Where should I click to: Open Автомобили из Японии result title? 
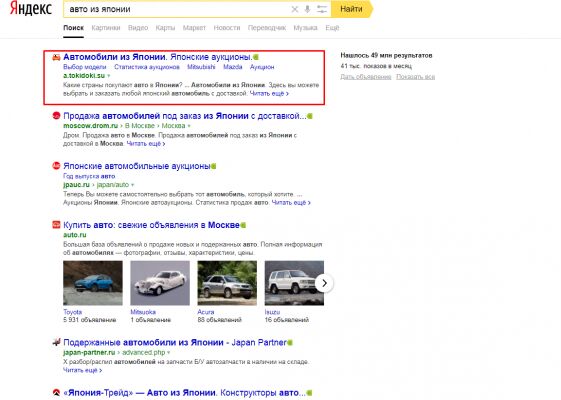(x=158, y=57)
